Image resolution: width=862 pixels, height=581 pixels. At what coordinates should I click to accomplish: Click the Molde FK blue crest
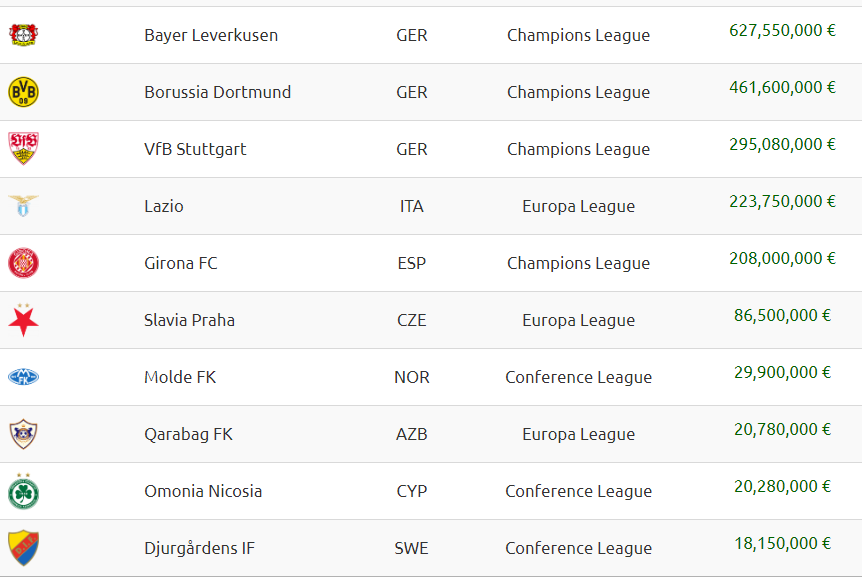[x=23, y=377]
